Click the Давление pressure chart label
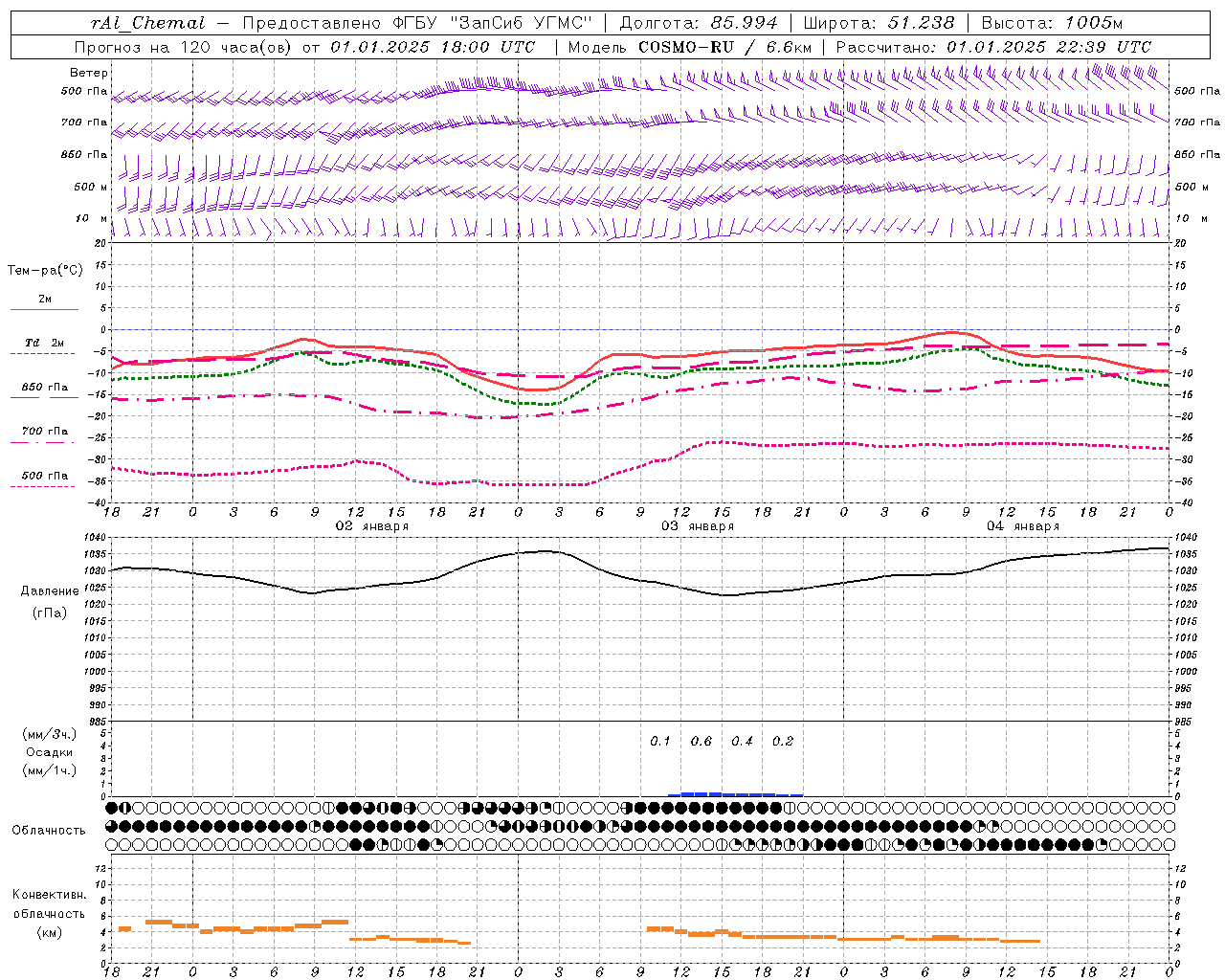This screenshot has height=980, width=1225. [x=50, y=591]
